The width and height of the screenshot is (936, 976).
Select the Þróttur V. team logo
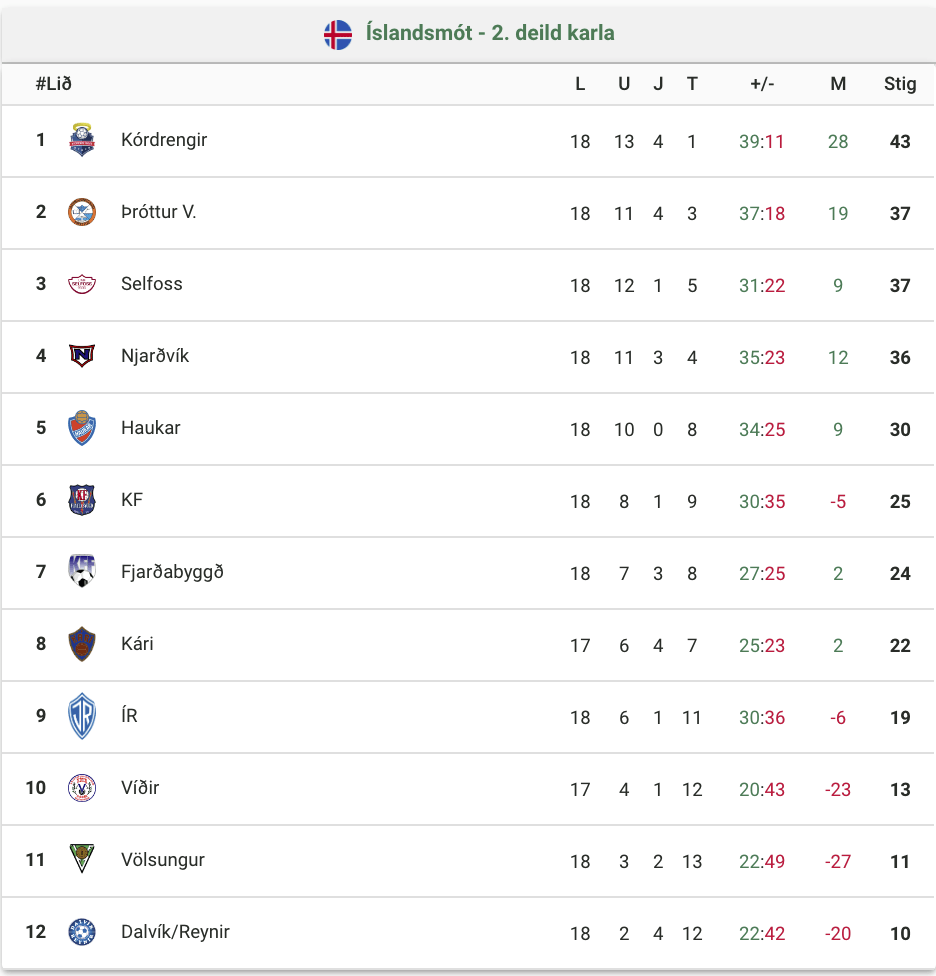[82, 212]
